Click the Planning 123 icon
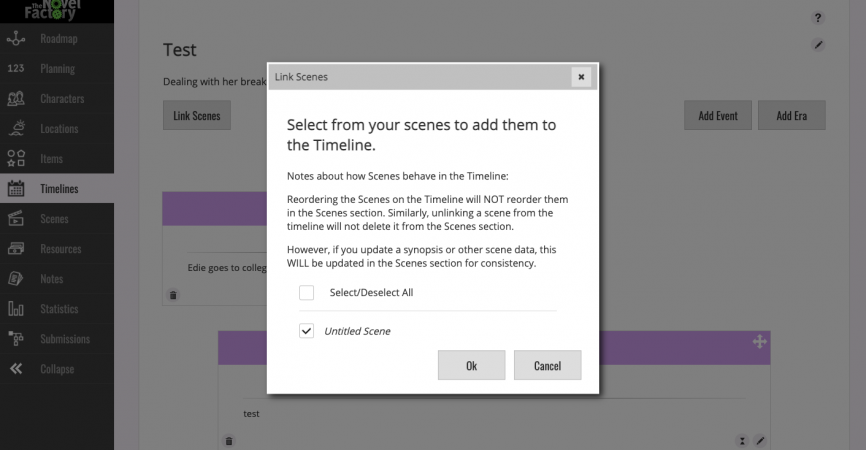Image resolution: width=866 pixels, height=450 pixels. [16, 68]
